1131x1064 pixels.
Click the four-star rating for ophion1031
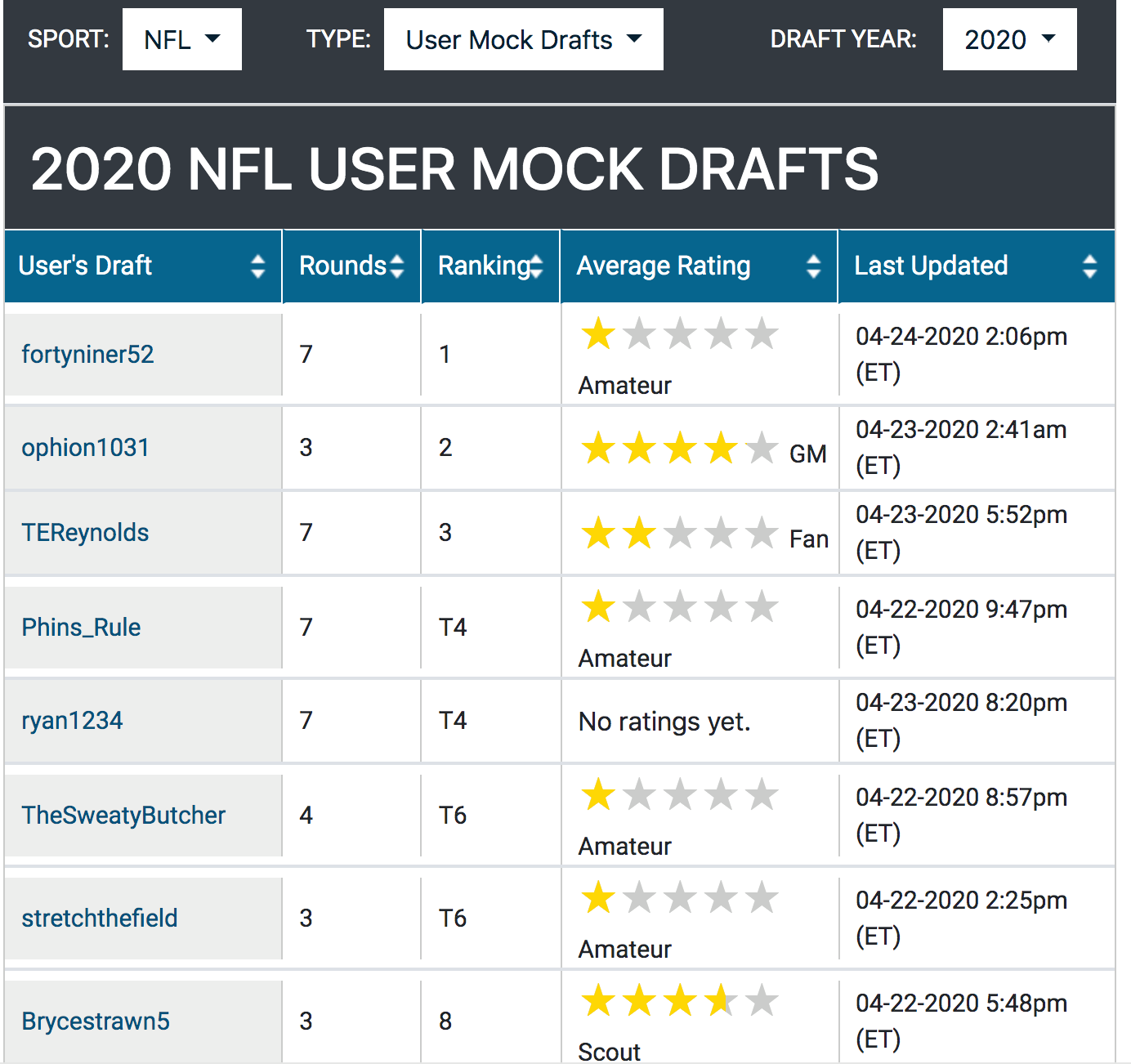680,449
